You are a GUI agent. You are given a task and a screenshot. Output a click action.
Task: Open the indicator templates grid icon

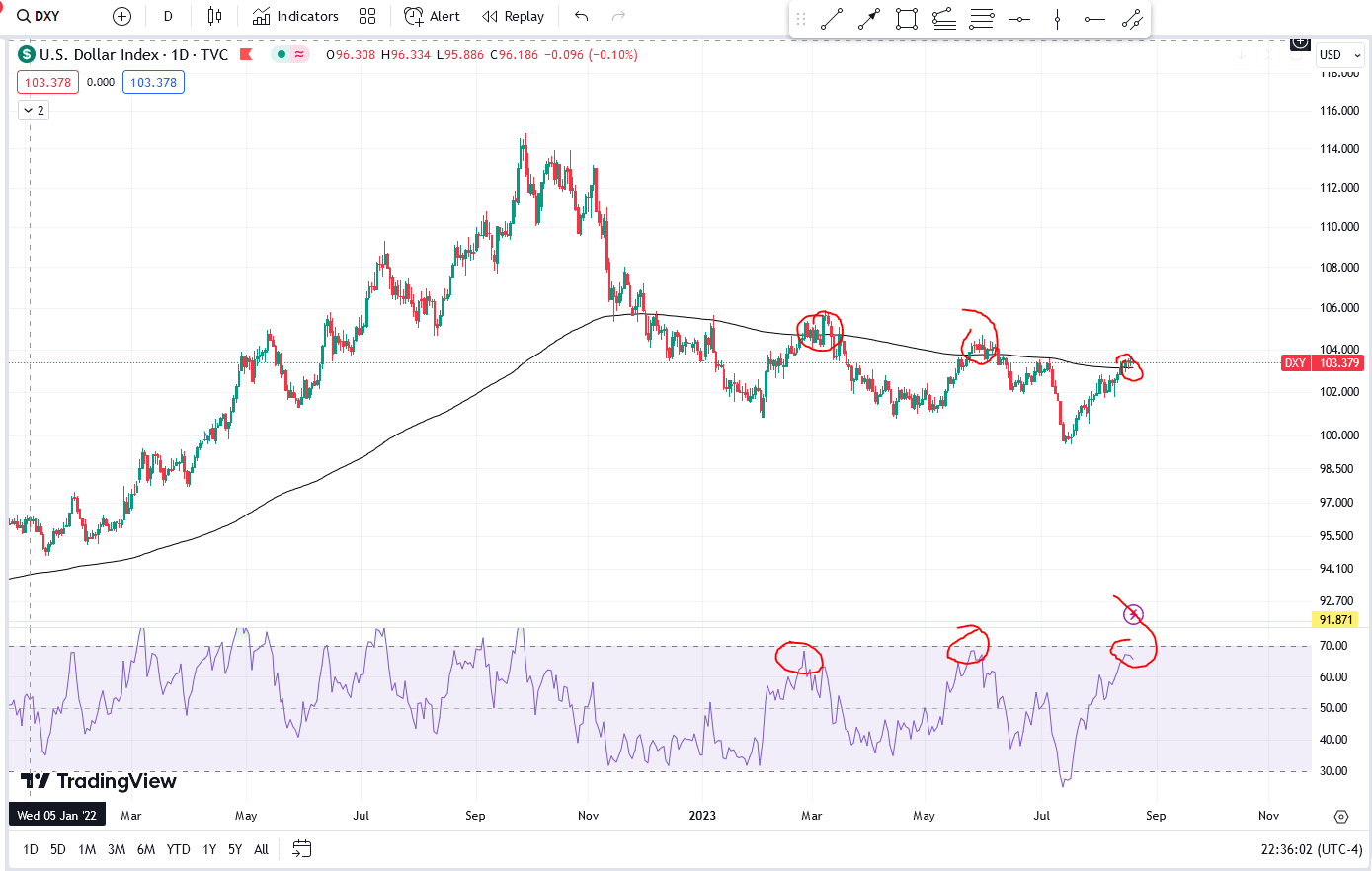tap(367, 16)
